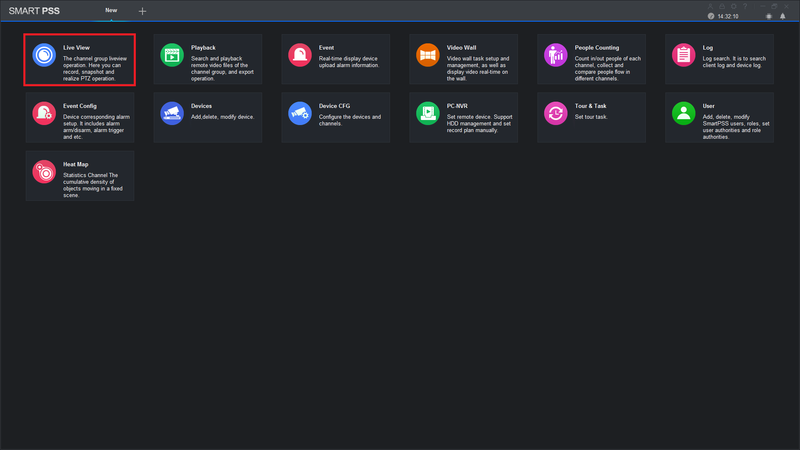Screen dimensions: 800x450
Task: Open the Devices management icon
Action: [172, 113]
